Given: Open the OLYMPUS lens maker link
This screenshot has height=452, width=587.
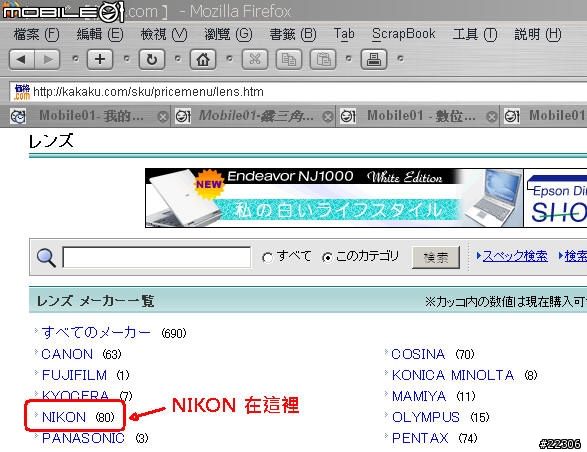Looking at the screenshot, I should (x=426, y=417).
